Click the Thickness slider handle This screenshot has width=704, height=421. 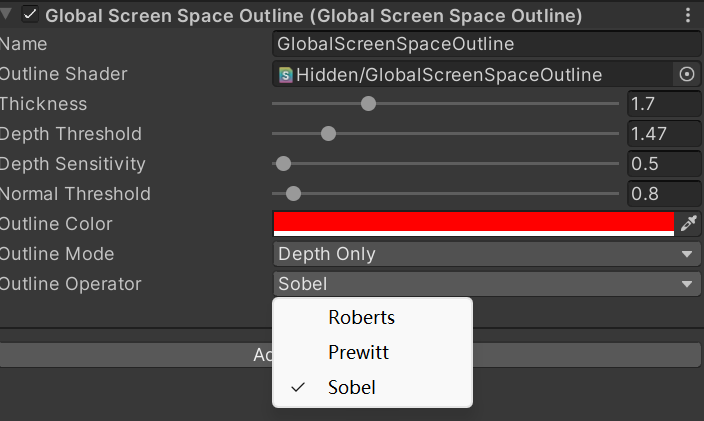(368, 104)
